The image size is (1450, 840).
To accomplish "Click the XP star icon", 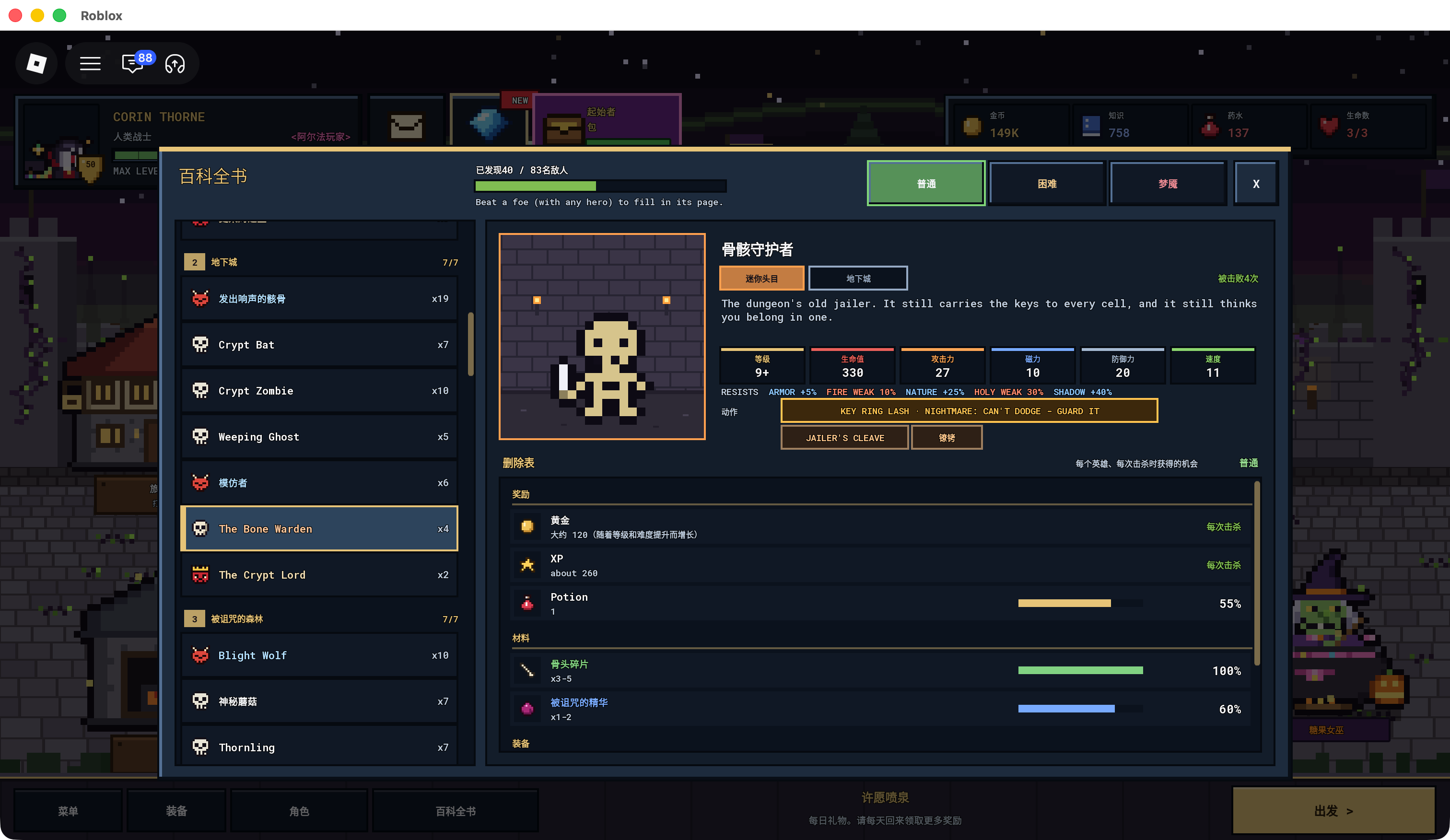I will point(527,565).
